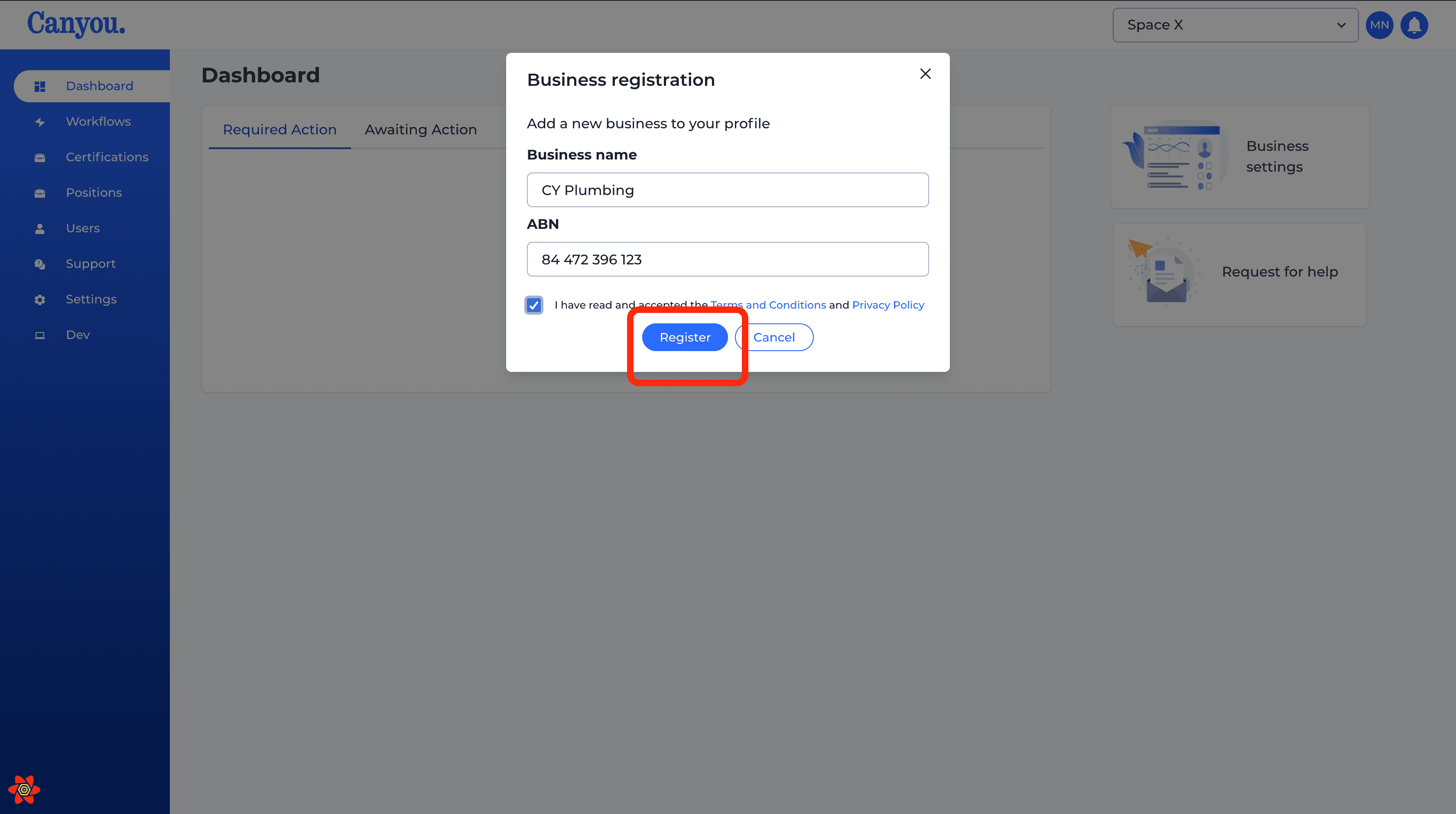Uncheck the terms acceptance checkbox
1456x814 pixels.
[533, 305]
